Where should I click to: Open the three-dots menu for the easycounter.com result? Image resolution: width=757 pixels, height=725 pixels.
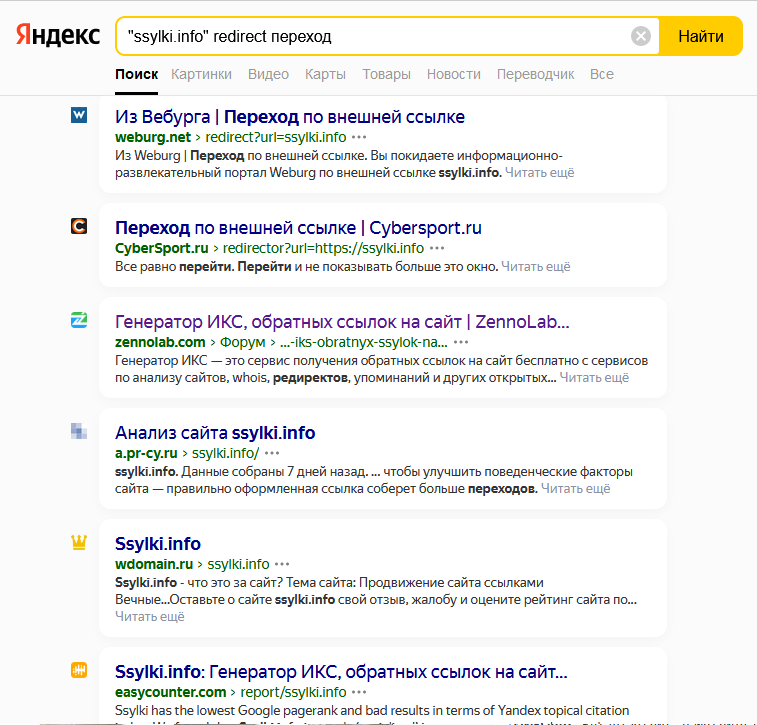coord(359,693)
